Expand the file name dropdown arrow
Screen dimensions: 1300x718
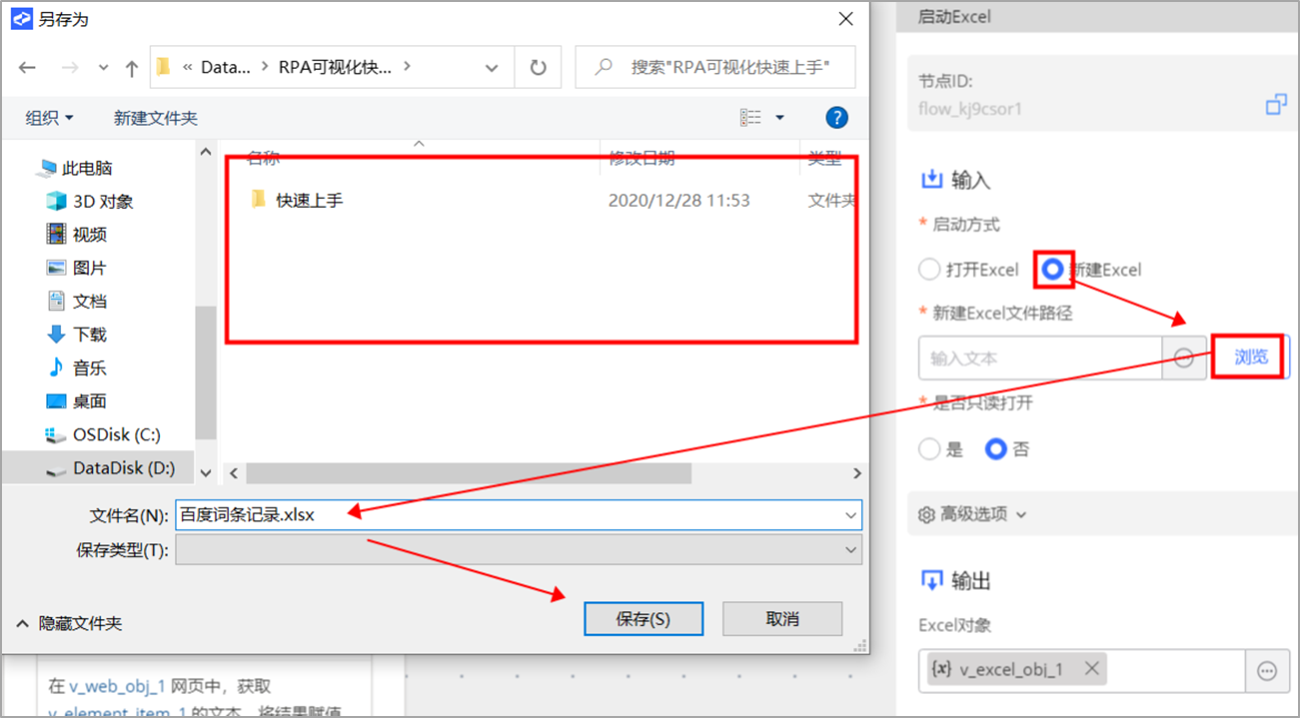[851, 515]
